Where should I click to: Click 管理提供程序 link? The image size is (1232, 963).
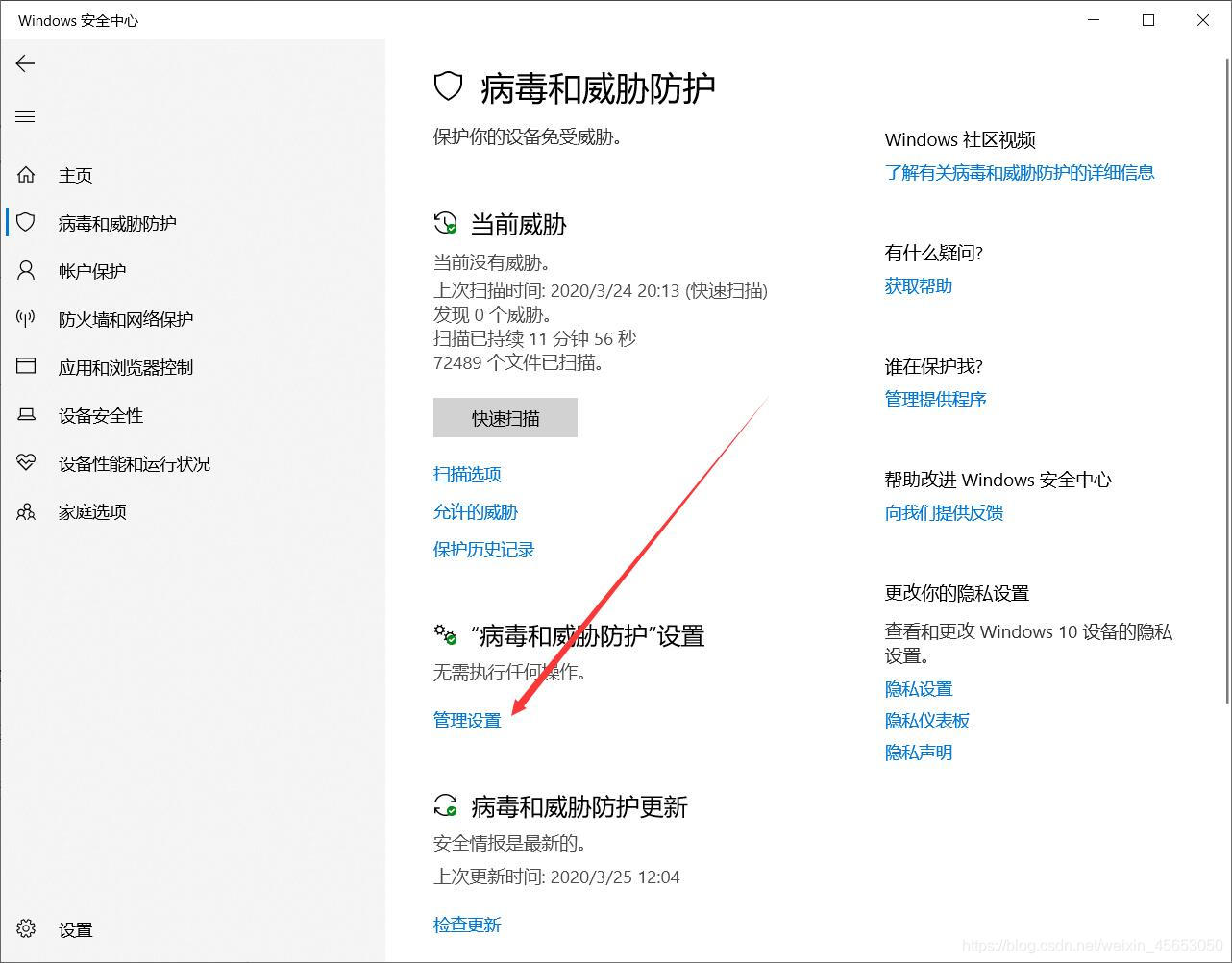coord(936,399)
